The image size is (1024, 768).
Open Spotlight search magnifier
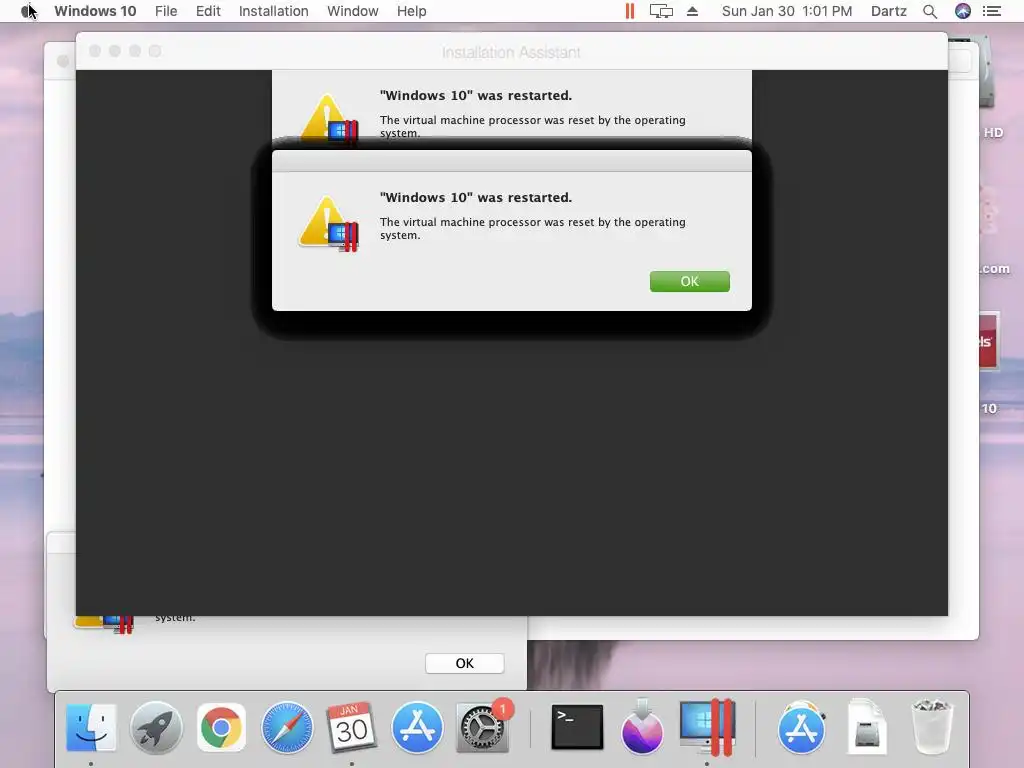(930, 11)
